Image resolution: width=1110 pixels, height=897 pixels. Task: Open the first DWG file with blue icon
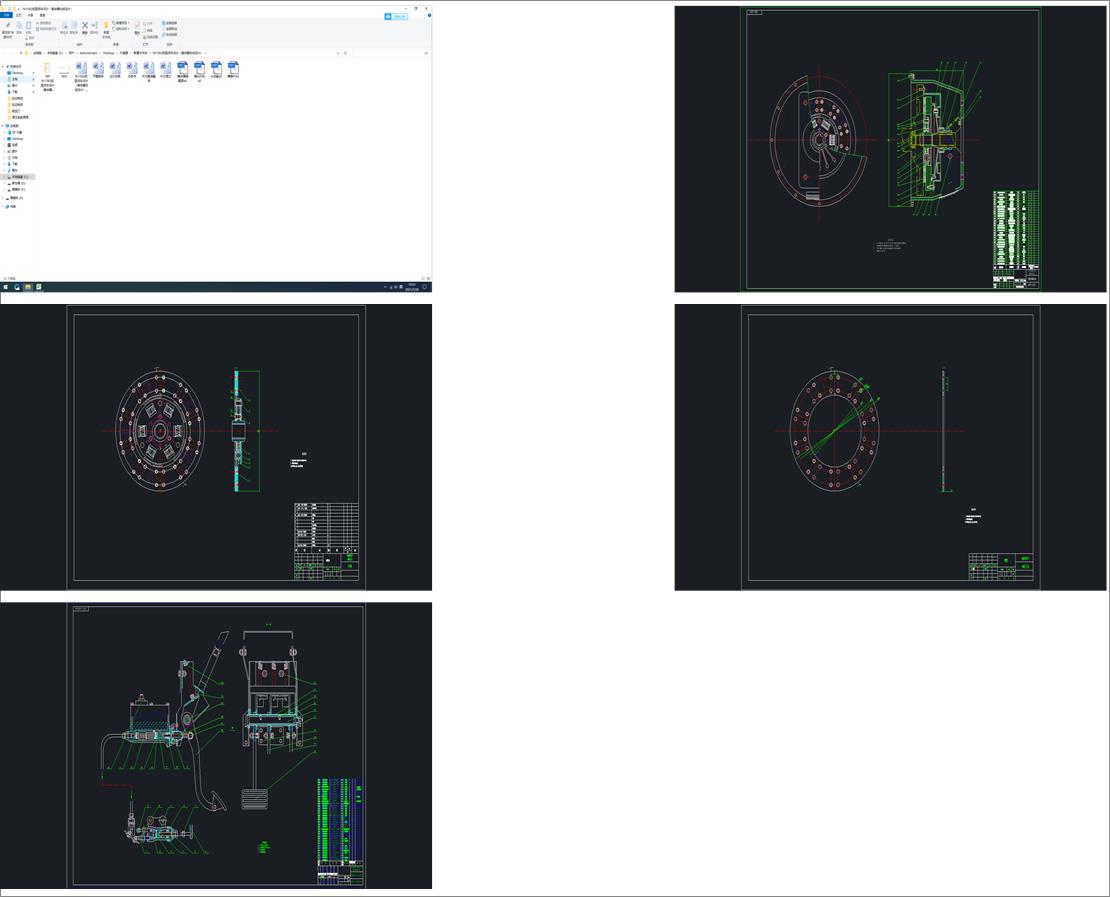point(183,68)
